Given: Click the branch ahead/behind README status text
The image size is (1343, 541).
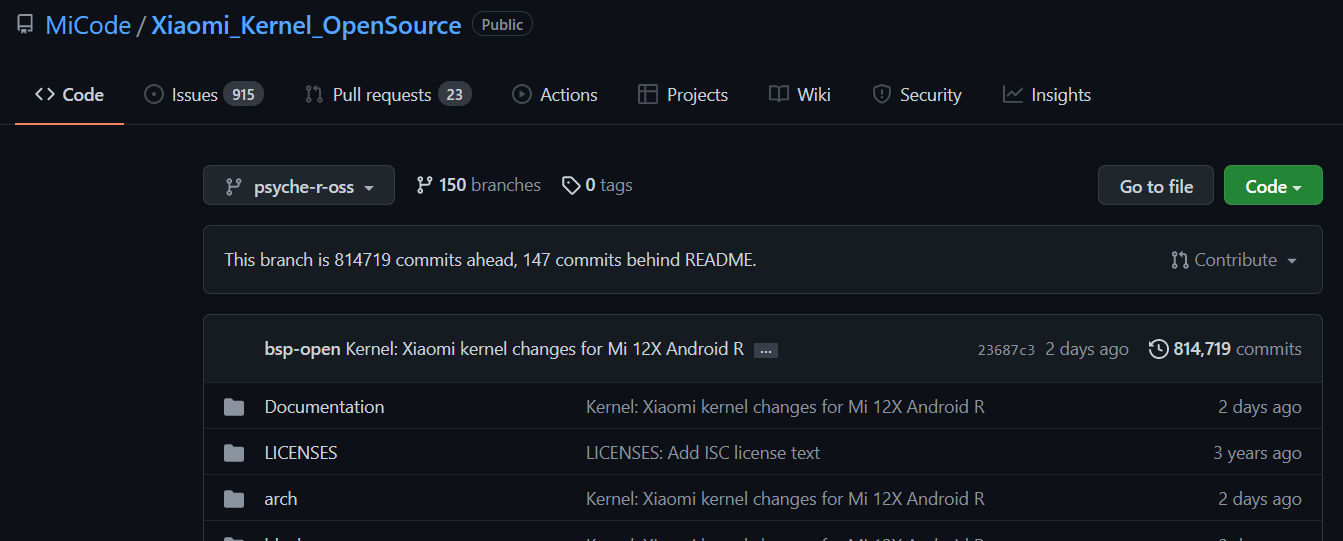Looking at the screenshot, I should coord(490,260).
